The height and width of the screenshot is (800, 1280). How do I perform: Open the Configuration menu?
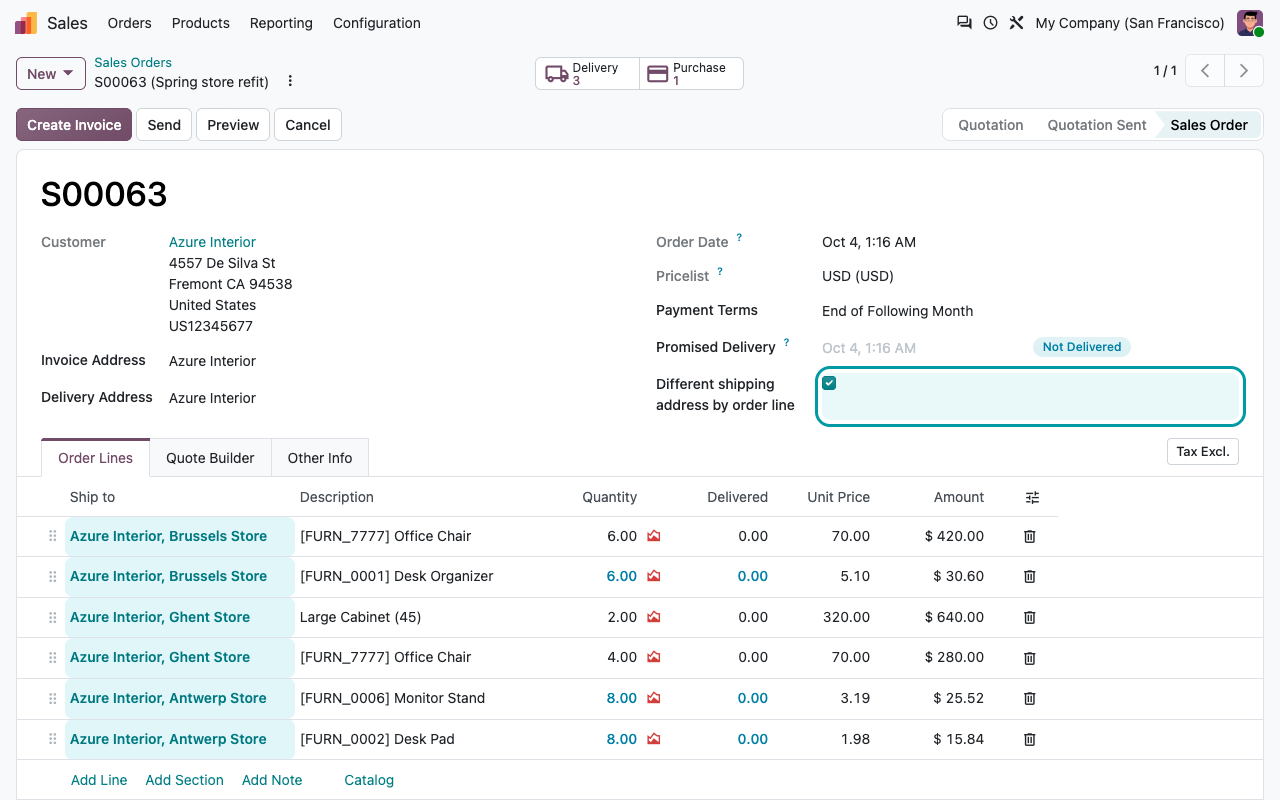[x=377, y=23]
